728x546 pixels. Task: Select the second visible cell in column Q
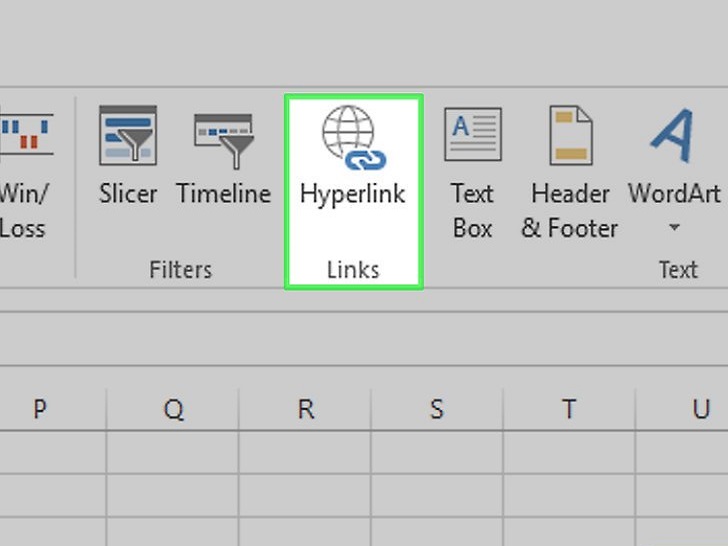click(173, 493)
